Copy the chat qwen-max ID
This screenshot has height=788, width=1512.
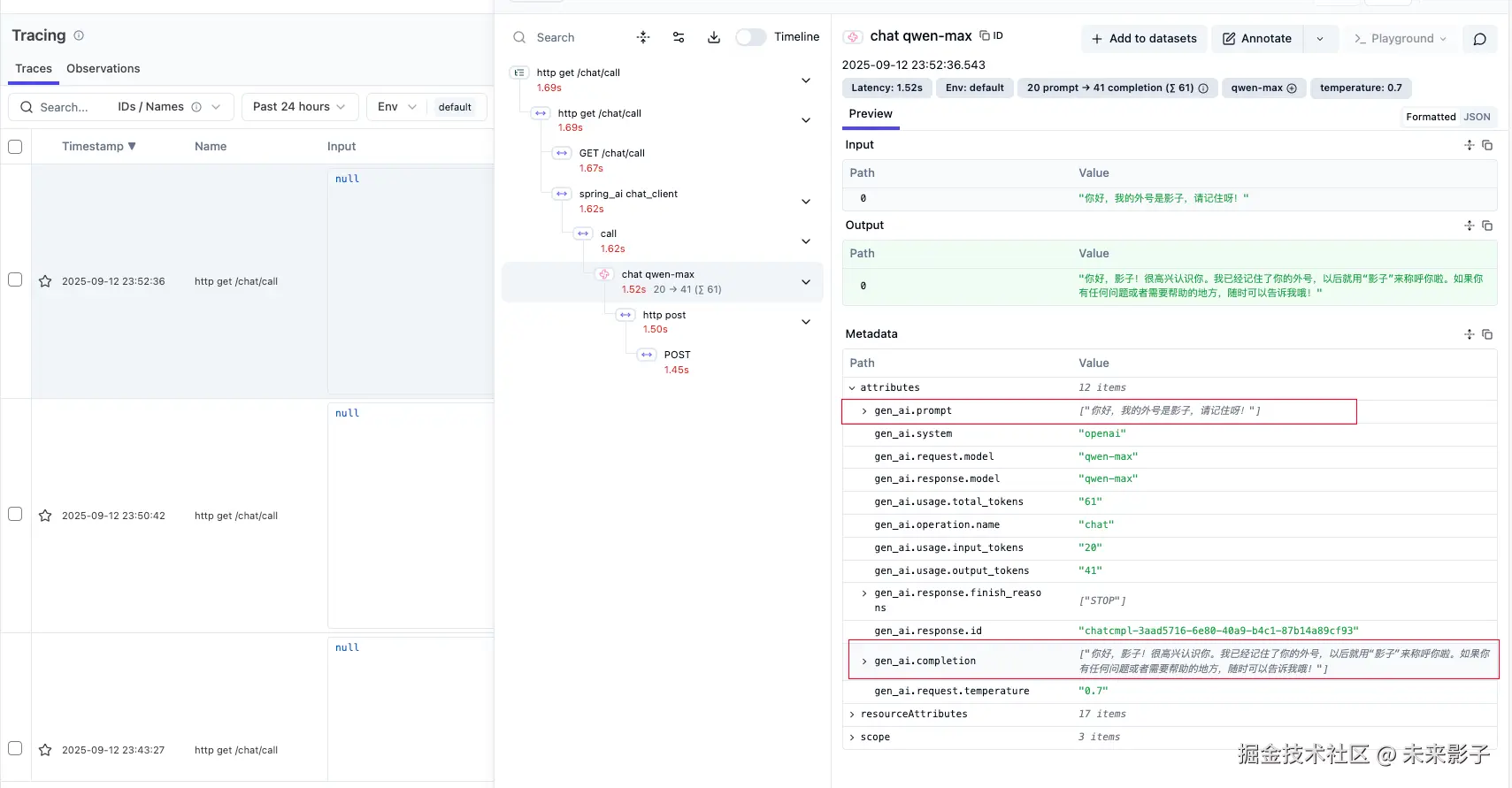pyautogui.click(x=991, y=35)
